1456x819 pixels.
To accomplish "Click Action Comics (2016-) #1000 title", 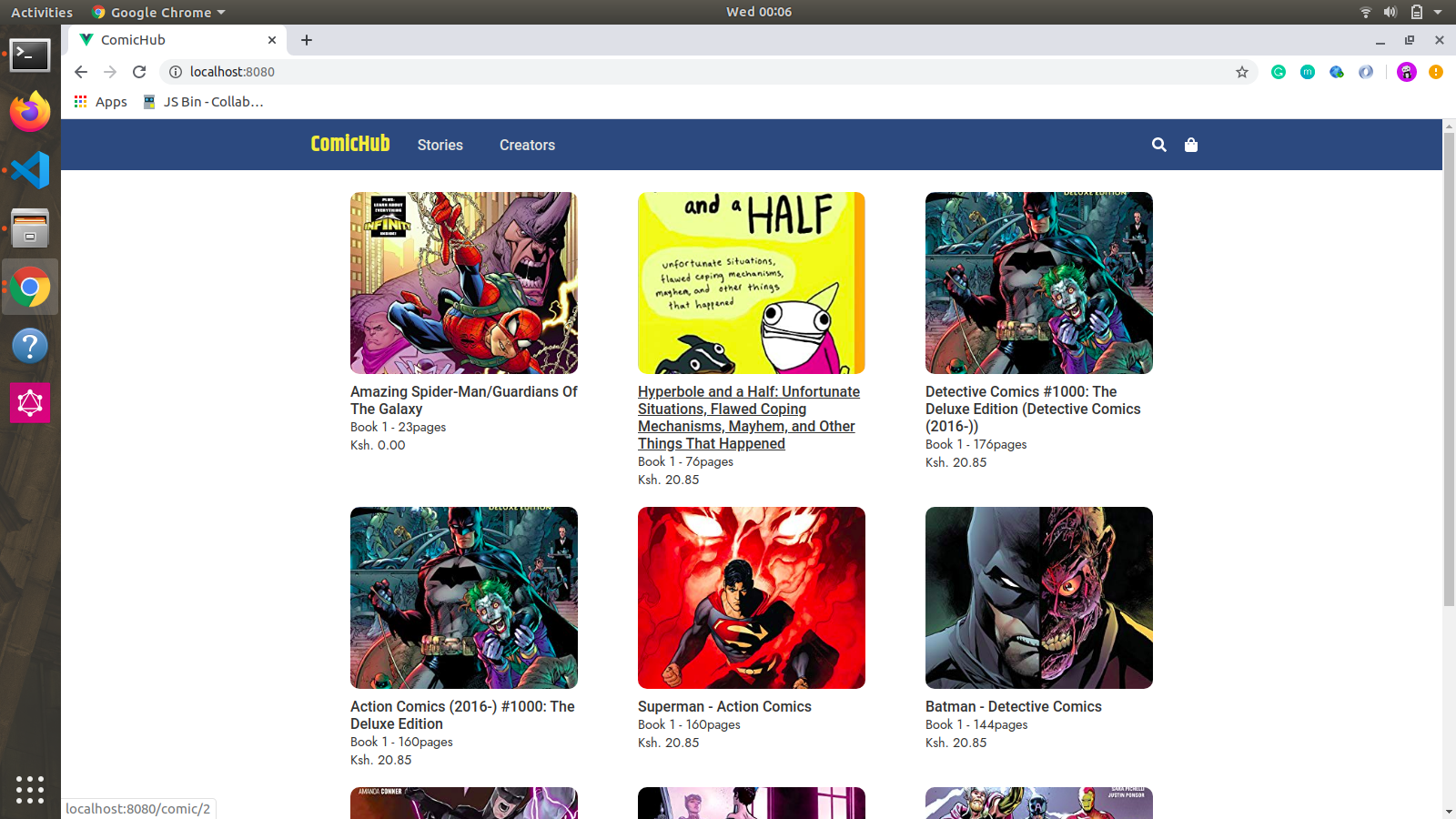I will [x=462, y=715].
